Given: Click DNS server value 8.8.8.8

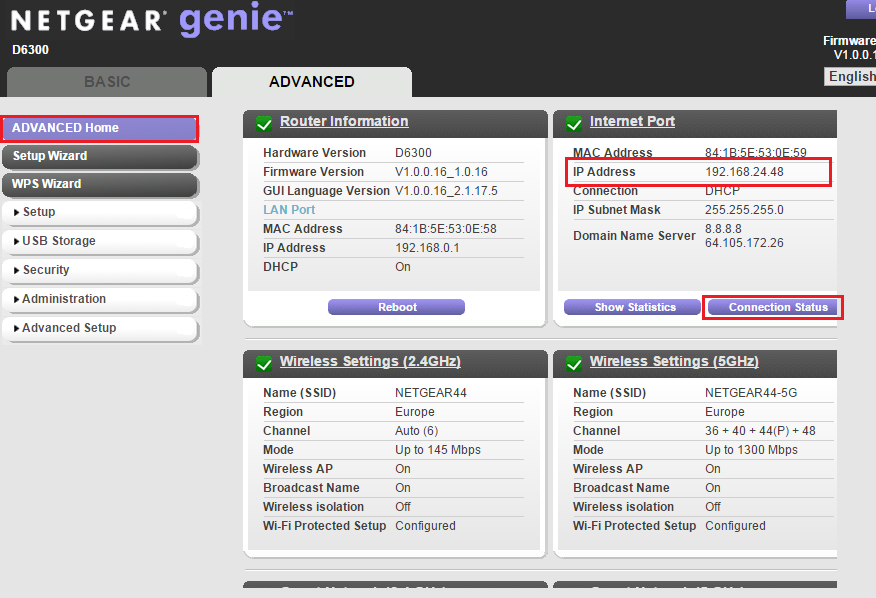Looking at the screenshot, I should pos(723,229).
